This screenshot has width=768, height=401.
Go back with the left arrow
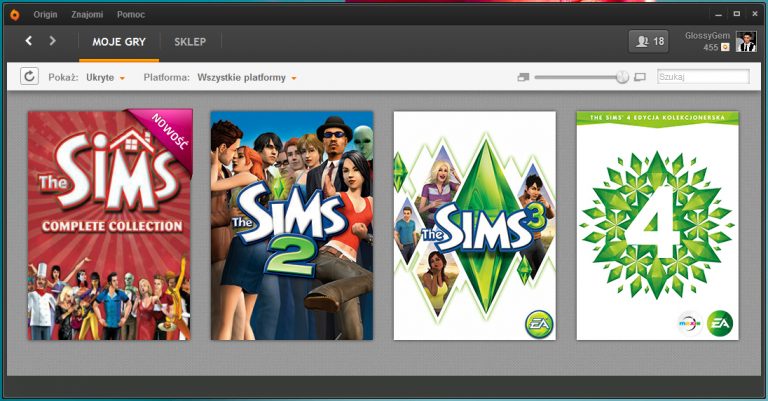click(29, 41)
